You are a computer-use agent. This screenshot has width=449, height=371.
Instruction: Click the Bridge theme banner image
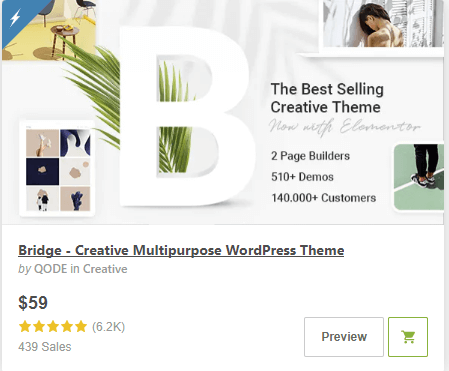click(x=223, y=112)
